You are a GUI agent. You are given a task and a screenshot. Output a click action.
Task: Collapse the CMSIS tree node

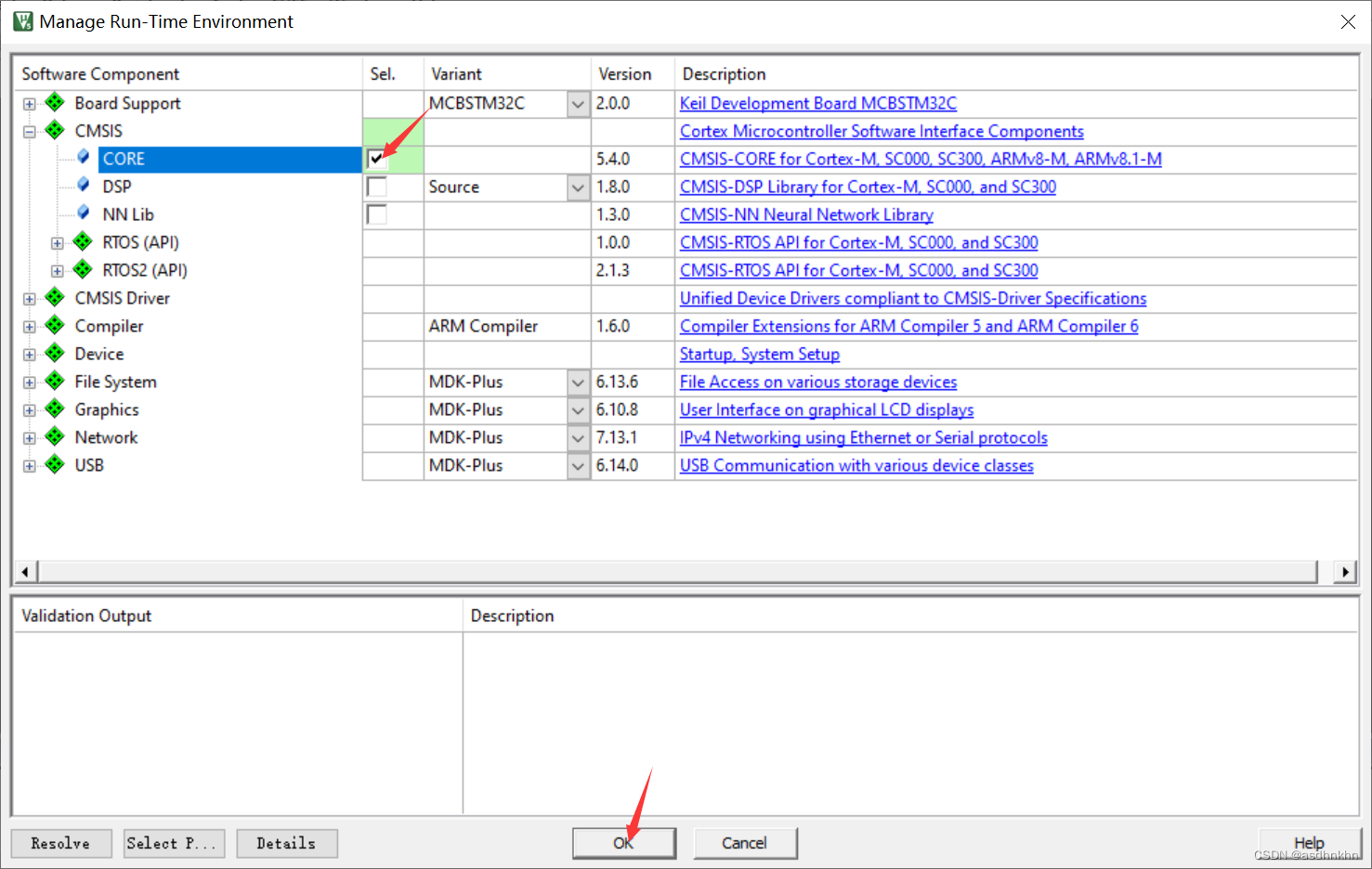[x=30, y=132]
